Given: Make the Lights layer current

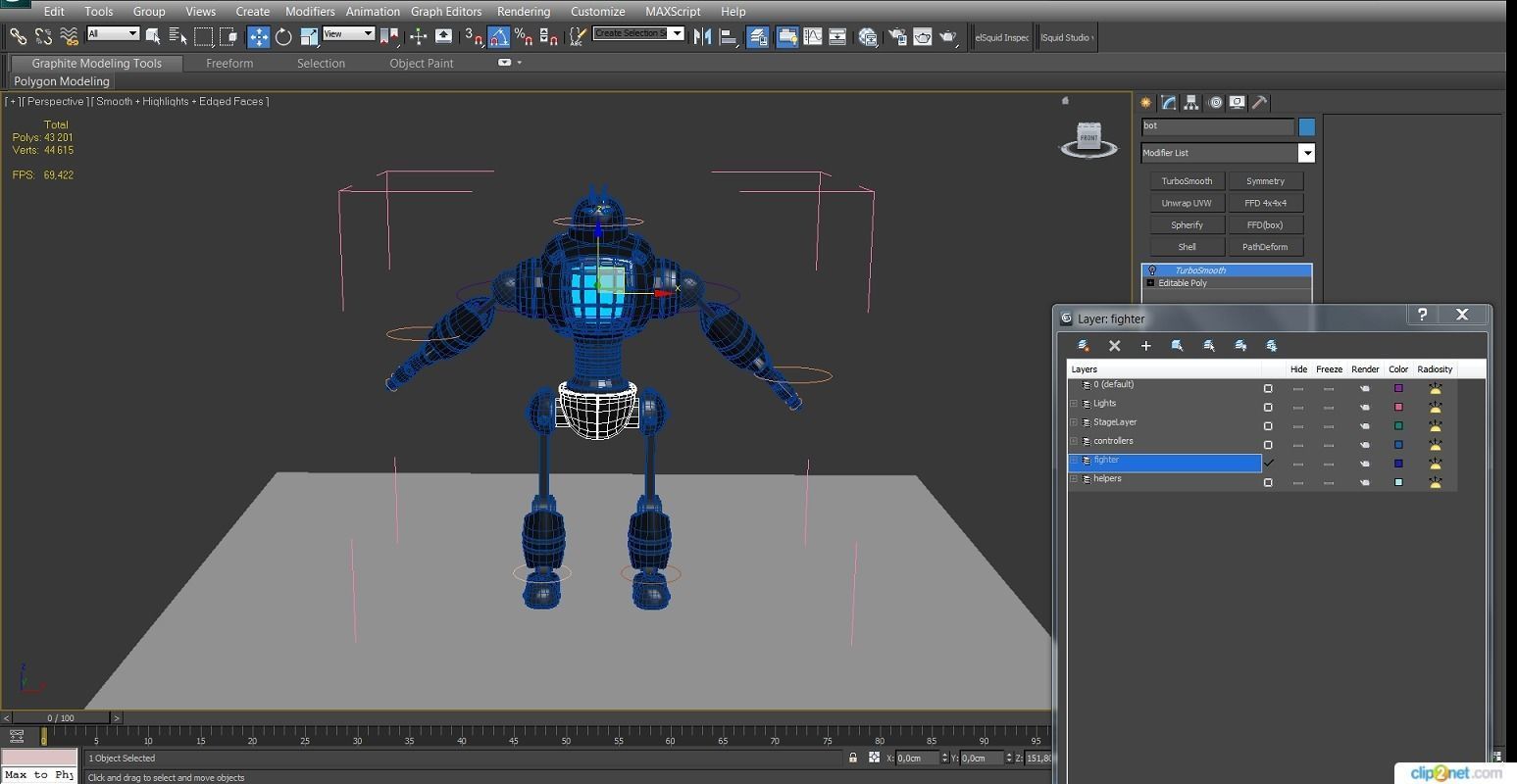Looking at the screenshot, I should [1268, 407].
